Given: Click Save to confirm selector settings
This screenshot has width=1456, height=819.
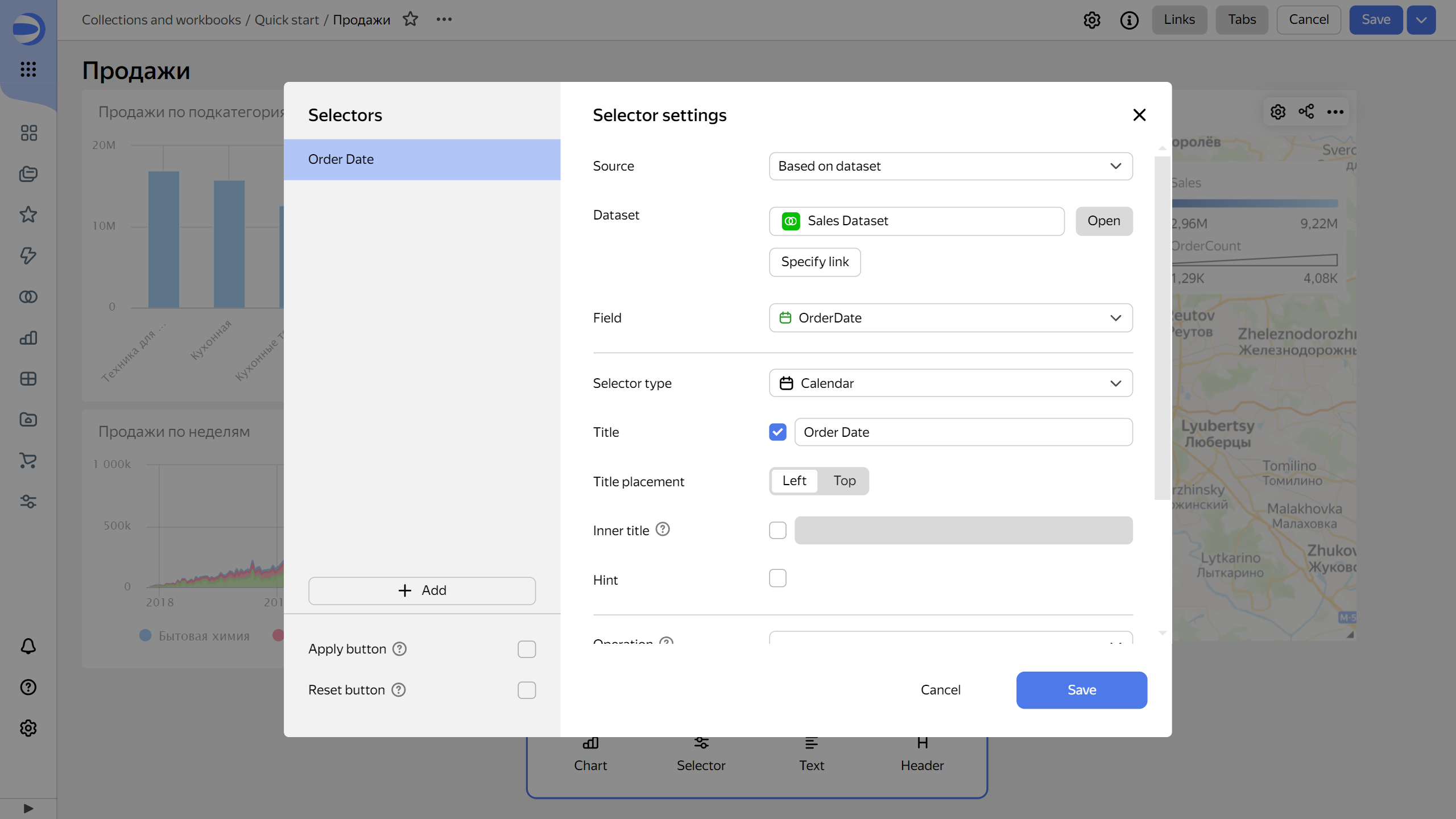Looking at the screenshot, I should [x=1081, y=690].
